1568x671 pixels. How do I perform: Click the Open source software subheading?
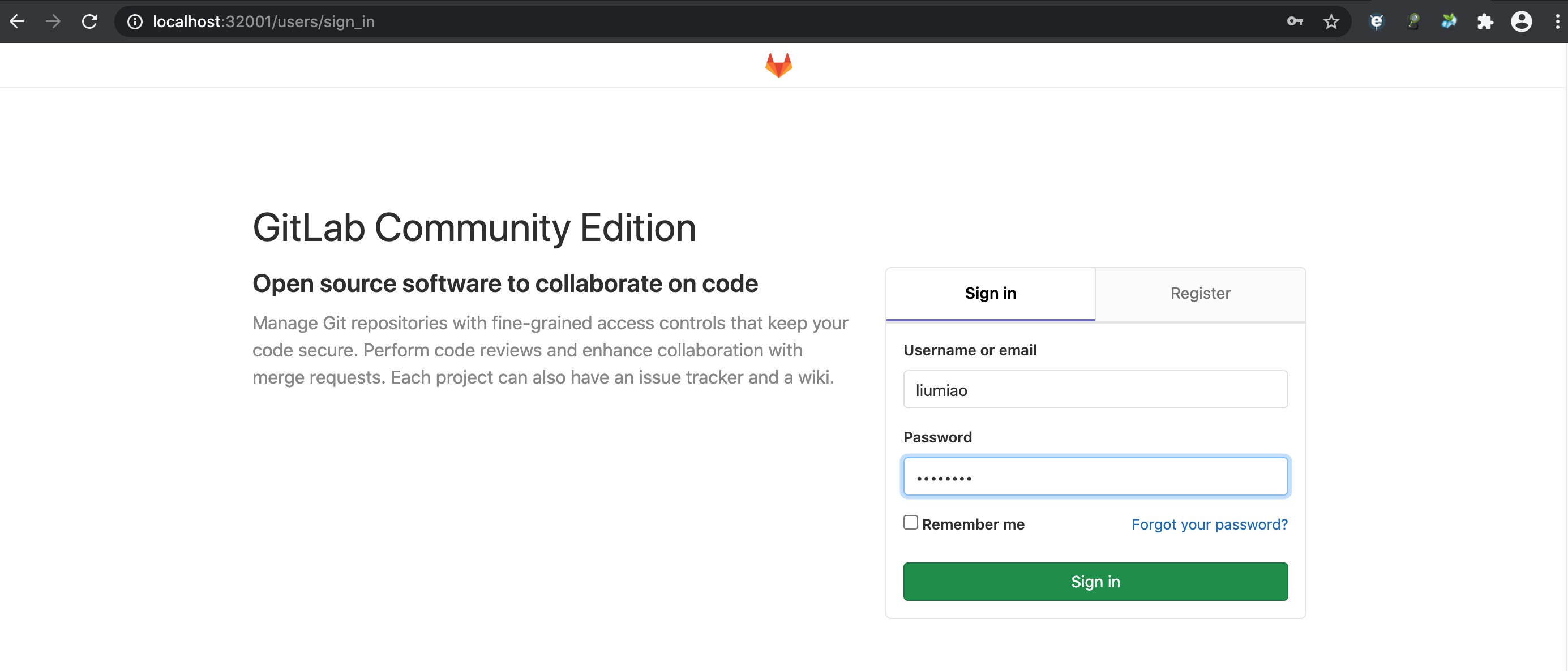pos(505,283)
